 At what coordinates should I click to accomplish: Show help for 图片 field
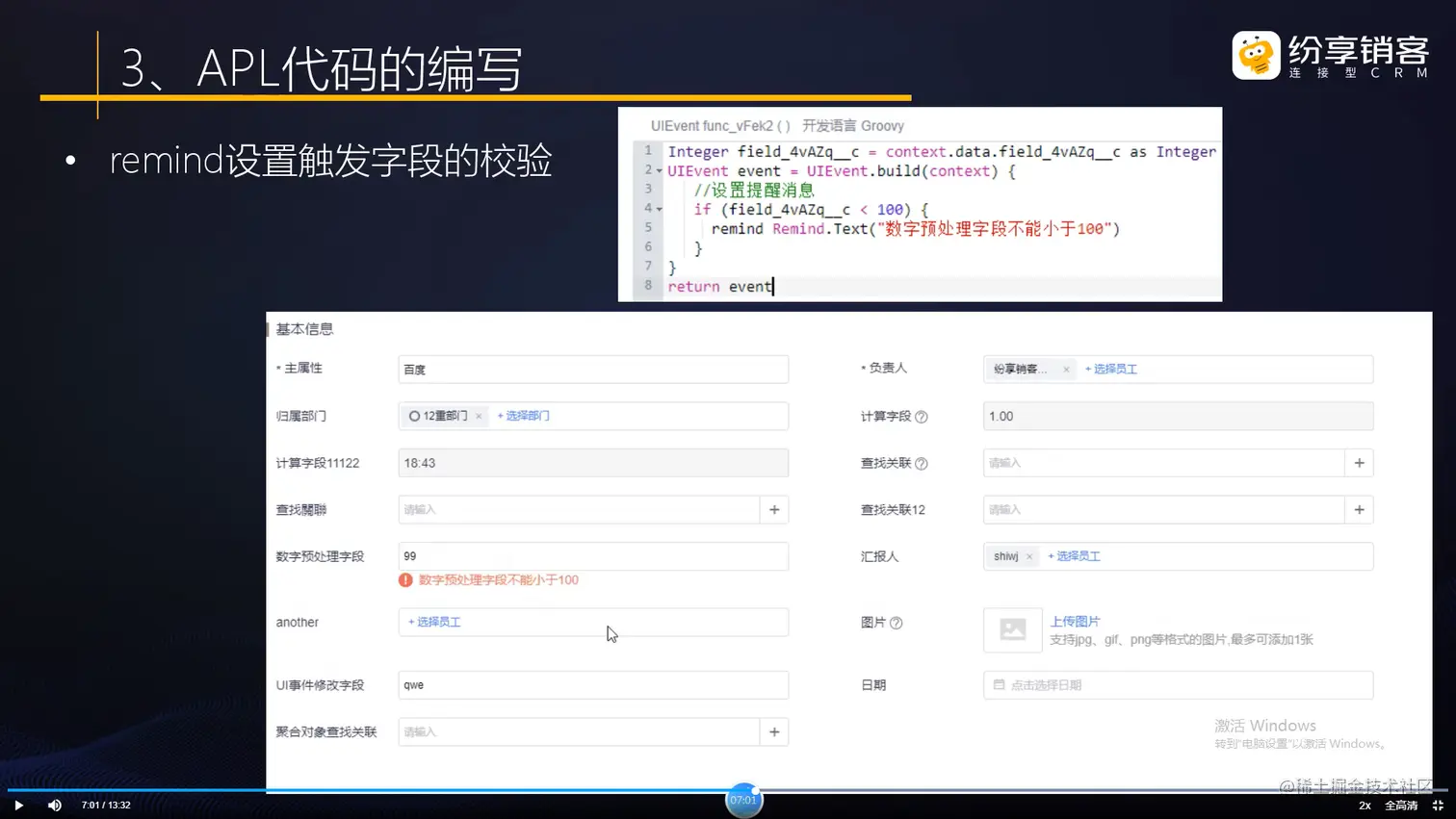coord(897,623)
